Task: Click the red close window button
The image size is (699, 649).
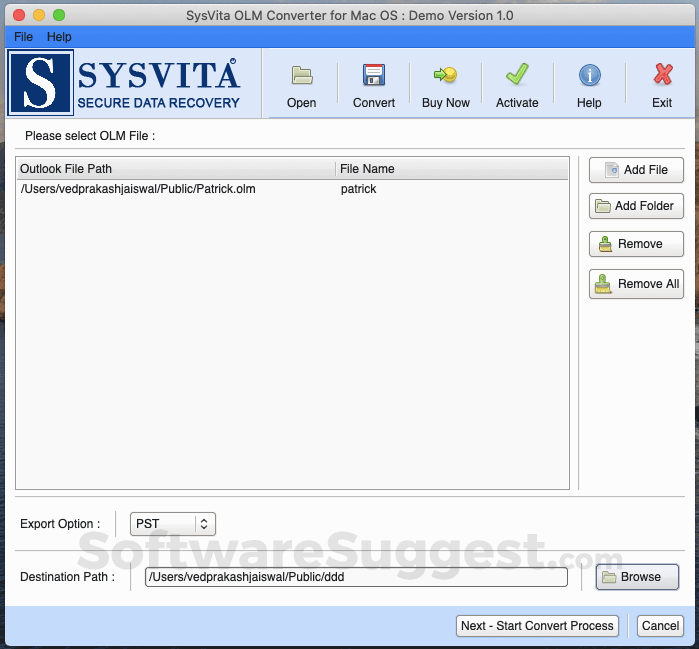Action: (19, 15)
